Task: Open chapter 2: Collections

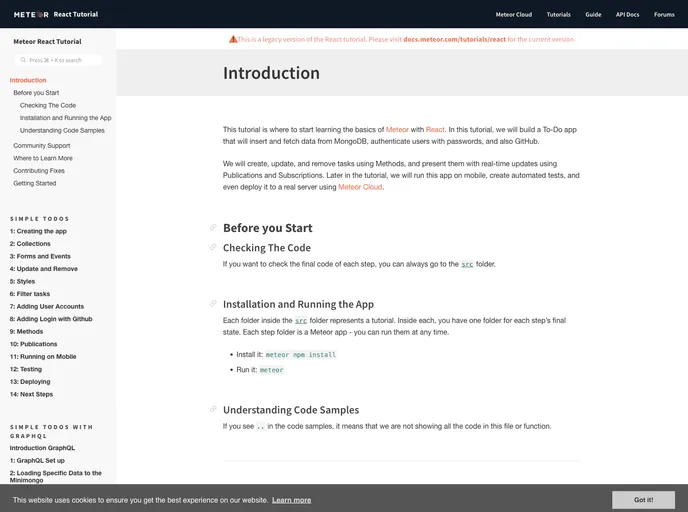Action: coord(30,244)
